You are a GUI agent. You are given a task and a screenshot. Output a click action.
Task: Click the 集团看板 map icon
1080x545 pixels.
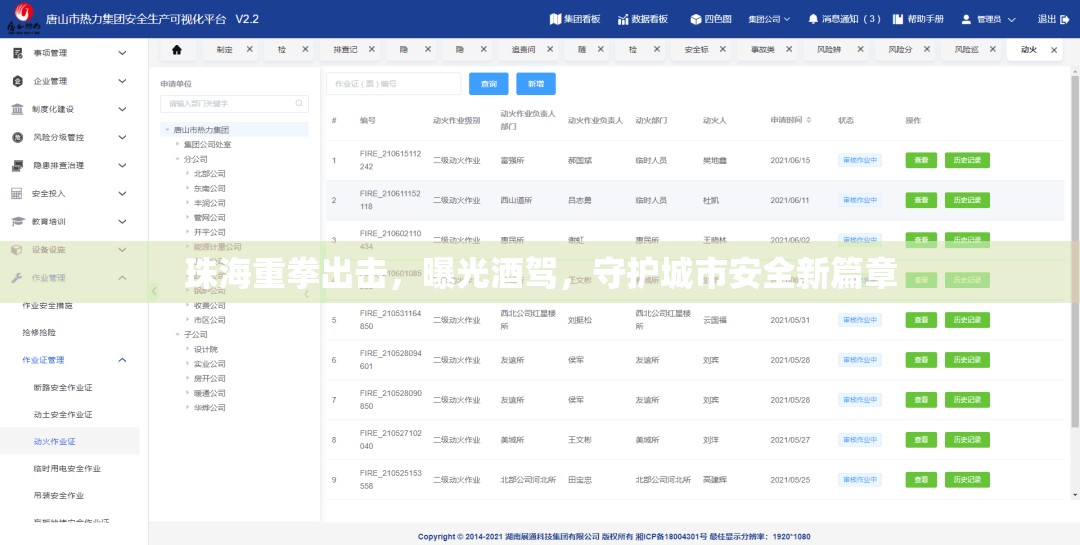[555, 19]
